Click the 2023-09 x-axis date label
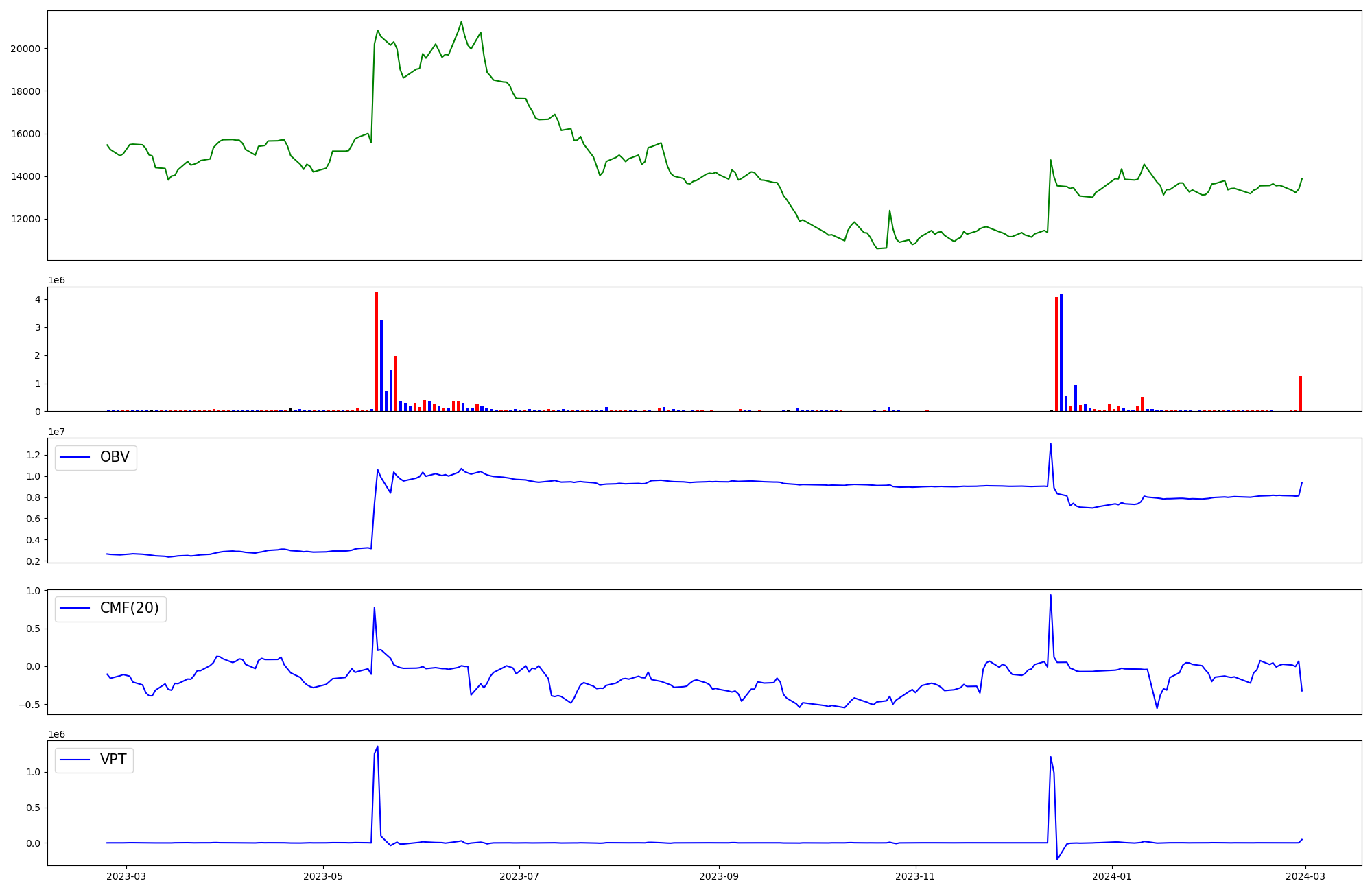The width and height of the screenshot is (1372, 892). [x=719, y=876]
